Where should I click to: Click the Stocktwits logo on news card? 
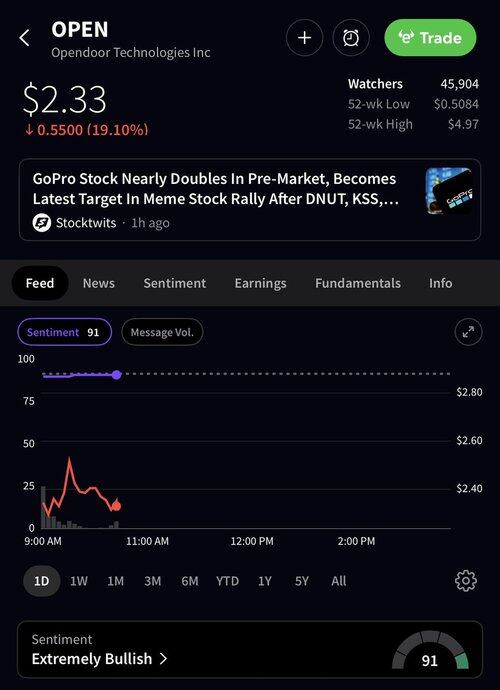[x=42, y=223]
